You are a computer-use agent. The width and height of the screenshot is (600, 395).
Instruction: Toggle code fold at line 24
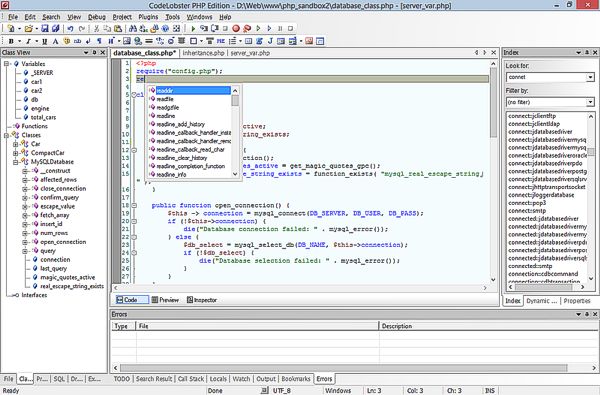134,253
